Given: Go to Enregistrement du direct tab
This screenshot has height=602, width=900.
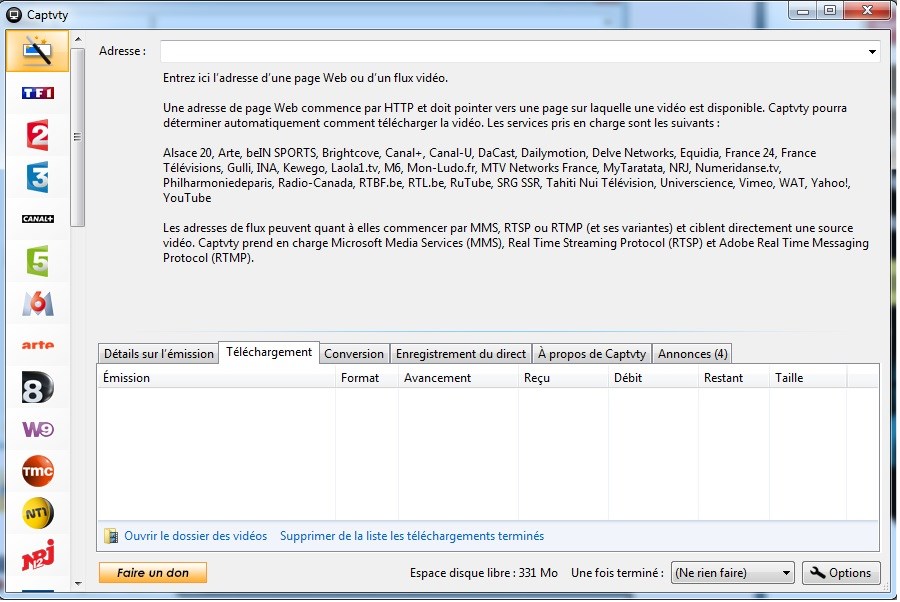Looking at the screenshot, I should pos(460,354).
